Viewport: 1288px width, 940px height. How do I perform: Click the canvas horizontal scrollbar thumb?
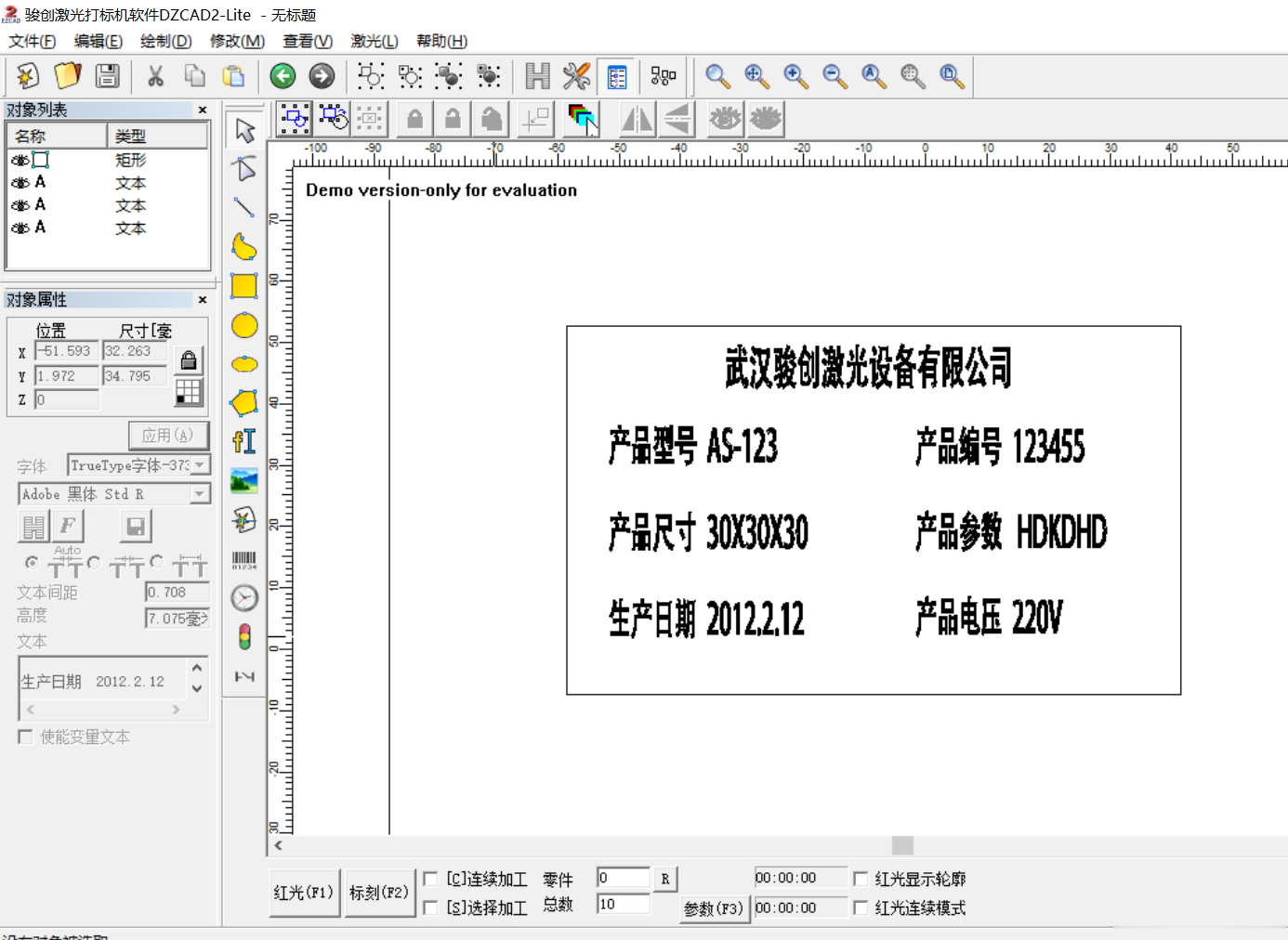pyautogui.click(x=902, y=845)
